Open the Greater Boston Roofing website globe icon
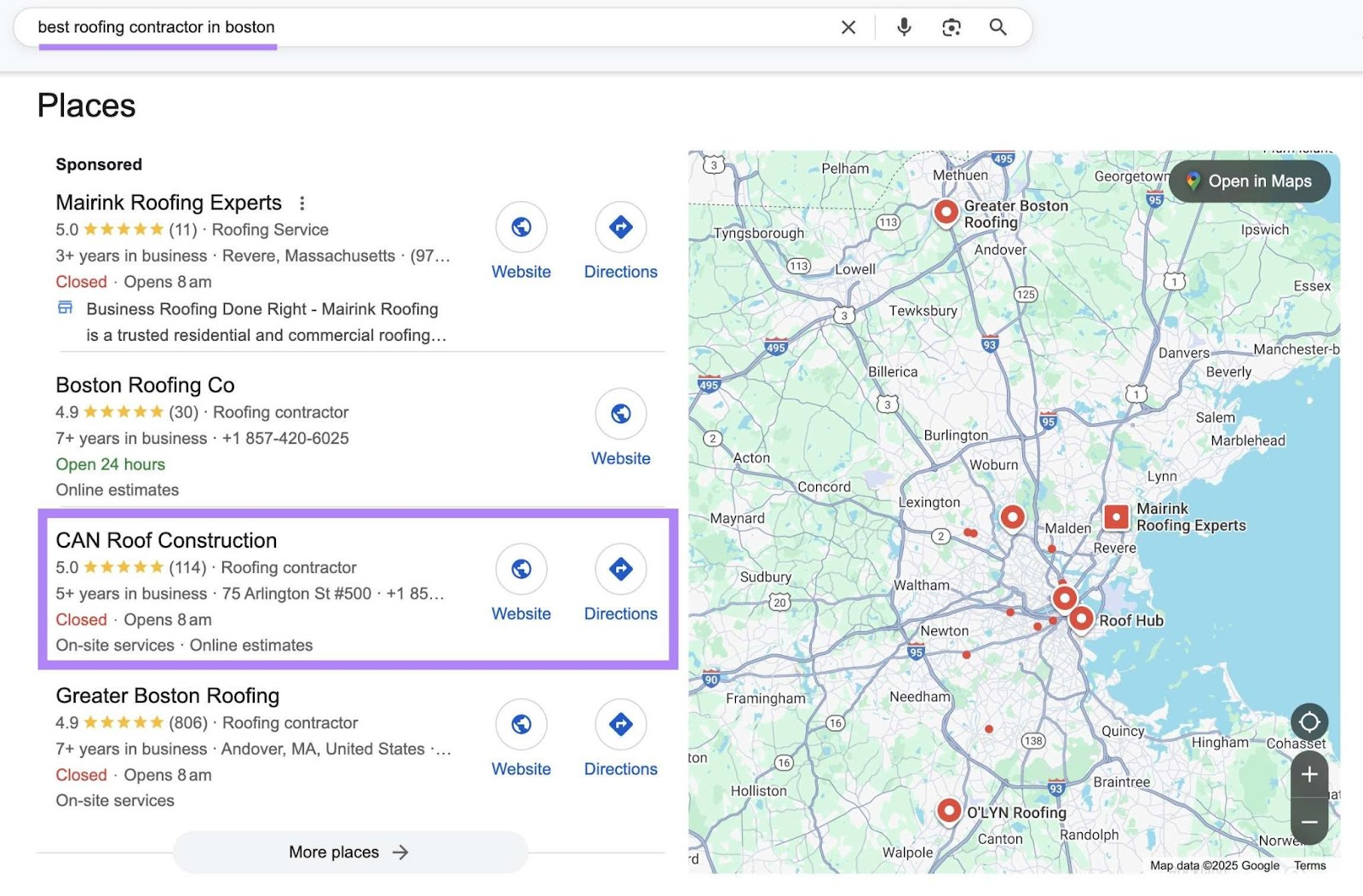Image resolution: width=1363 pixels, height=896 pixels. click(521, 724)
